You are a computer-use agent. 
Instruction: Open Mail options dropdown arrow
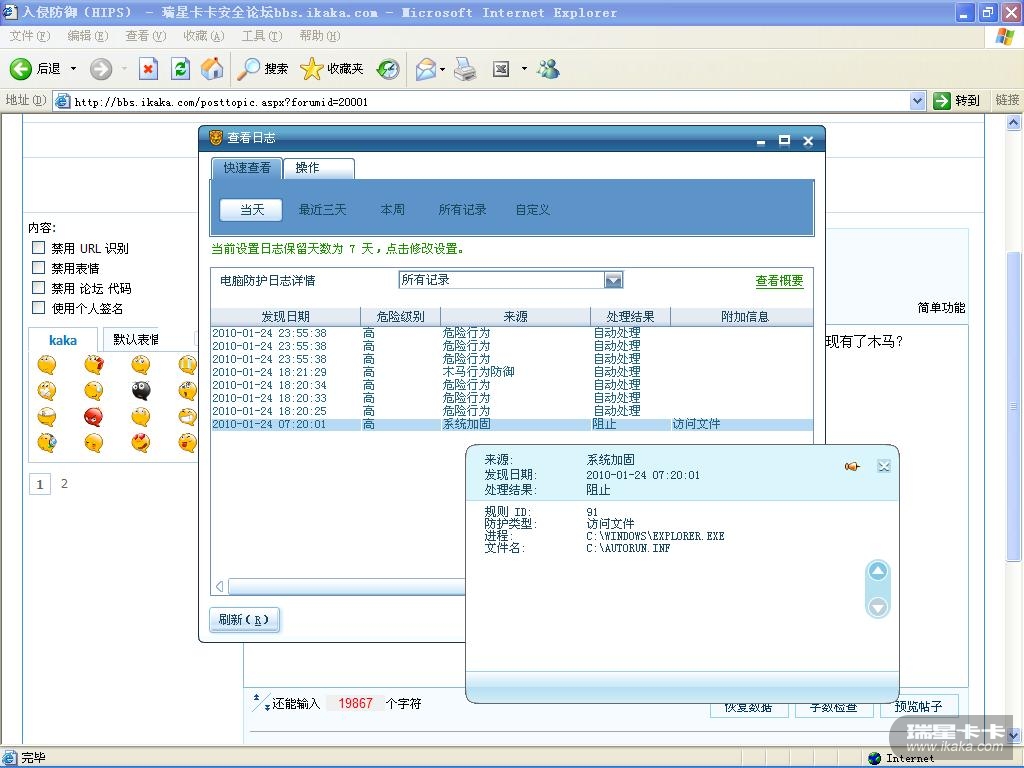[x=443, y=69]
